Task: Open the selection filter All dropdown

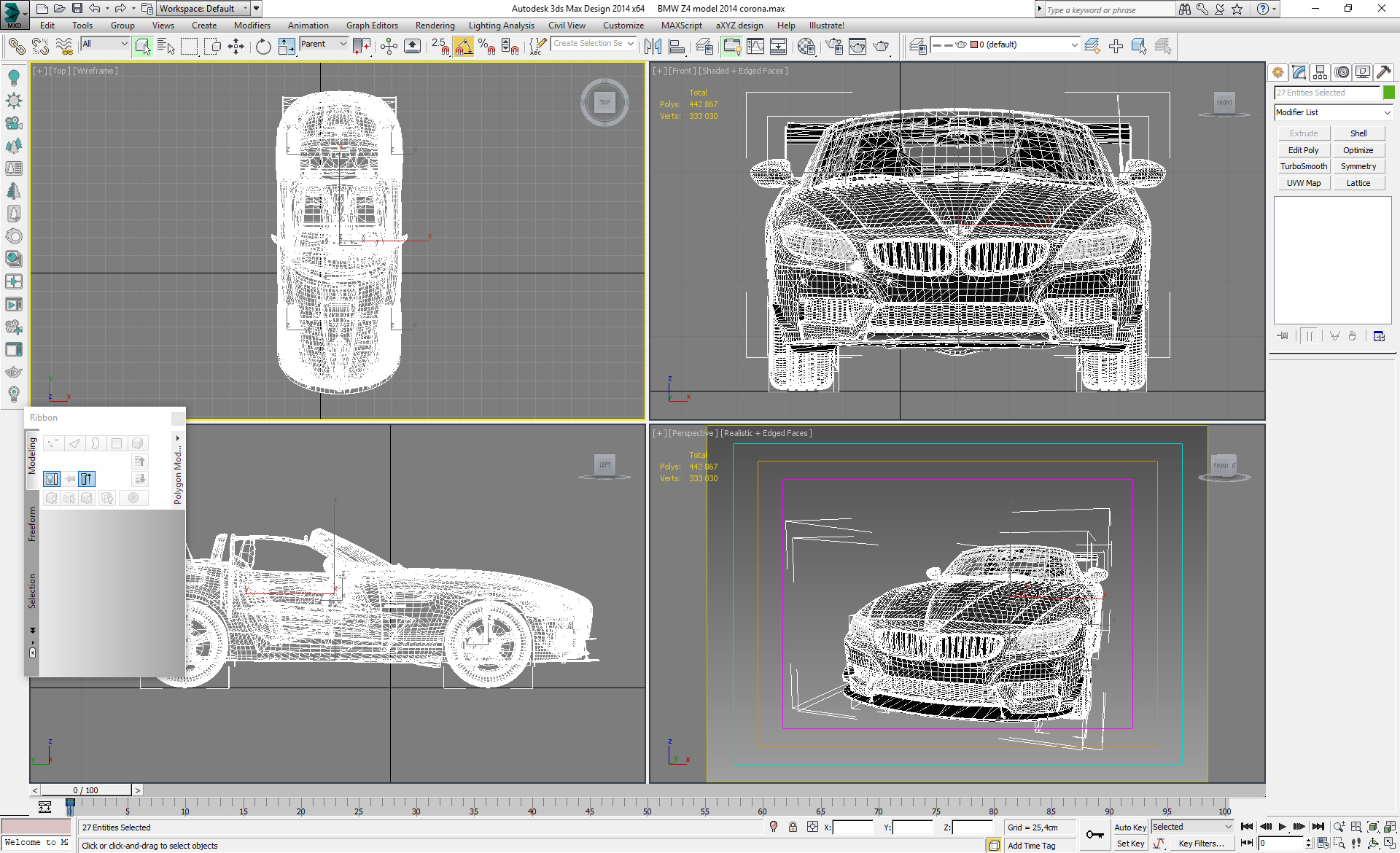Action: point(105,44)
